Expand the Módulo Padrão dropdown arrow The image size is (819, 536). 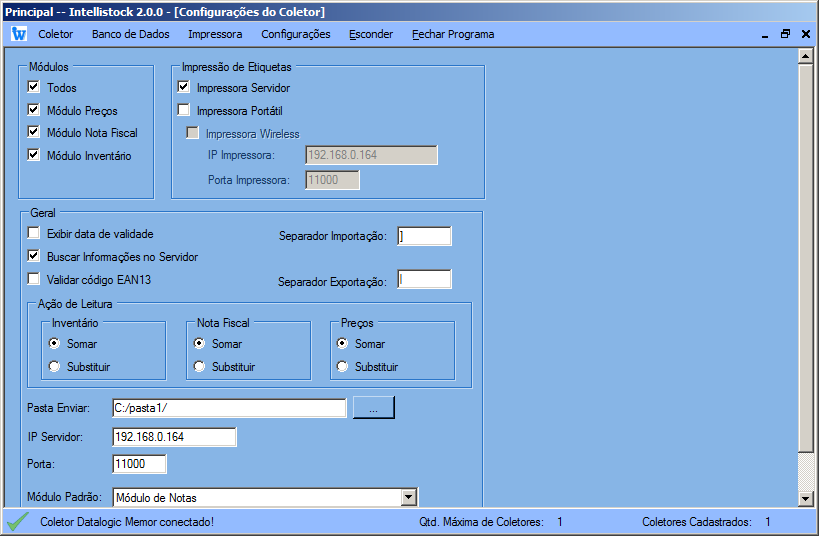(409, 497)
